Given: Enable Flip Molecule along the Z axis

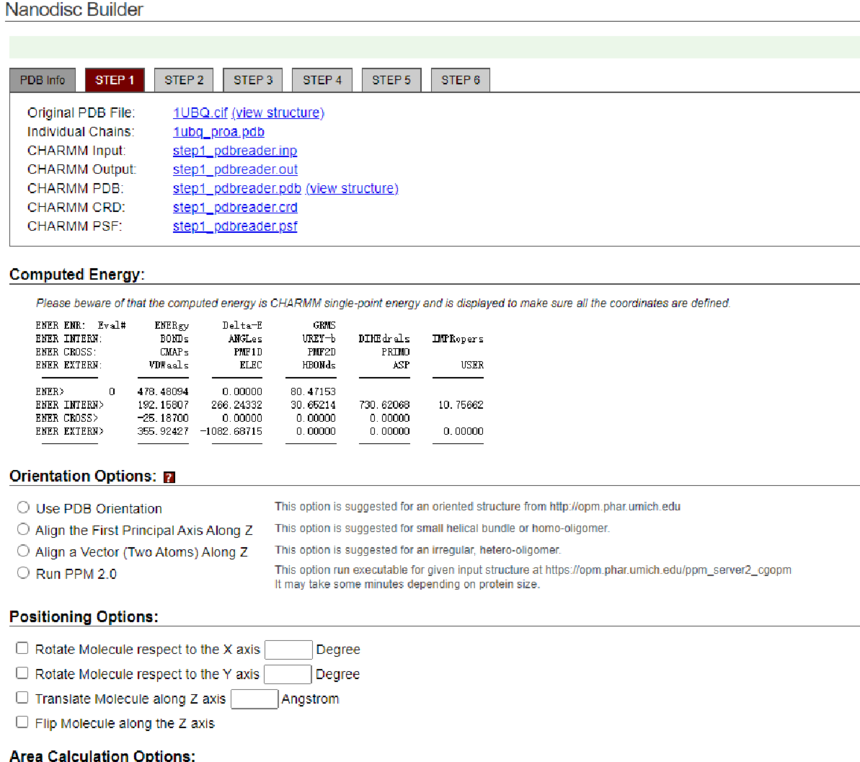Looking at the screenshot, I should pyautogui.click(x=22, y=722).
